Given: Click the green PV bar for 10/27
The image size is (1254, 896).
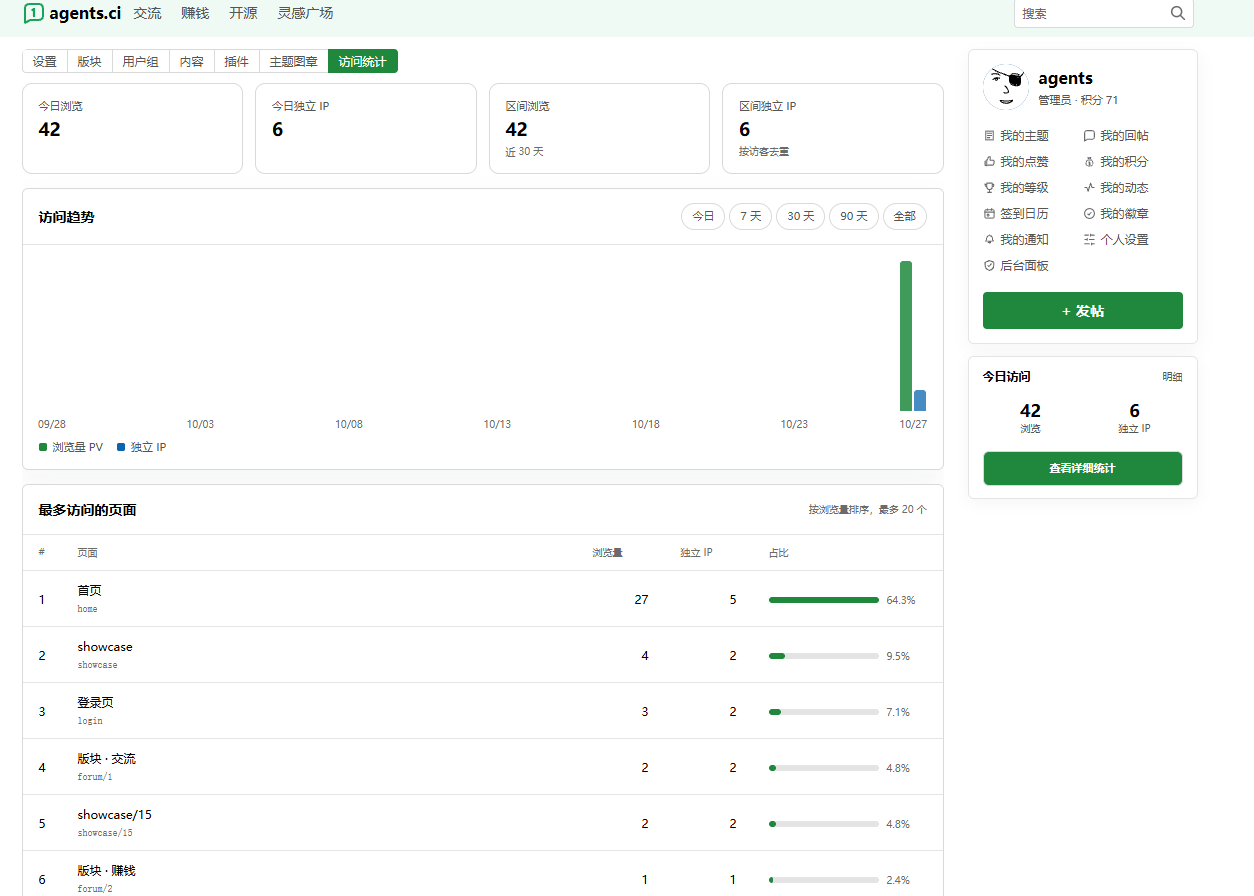Looking at the screenshot, I should coord(906,336).
